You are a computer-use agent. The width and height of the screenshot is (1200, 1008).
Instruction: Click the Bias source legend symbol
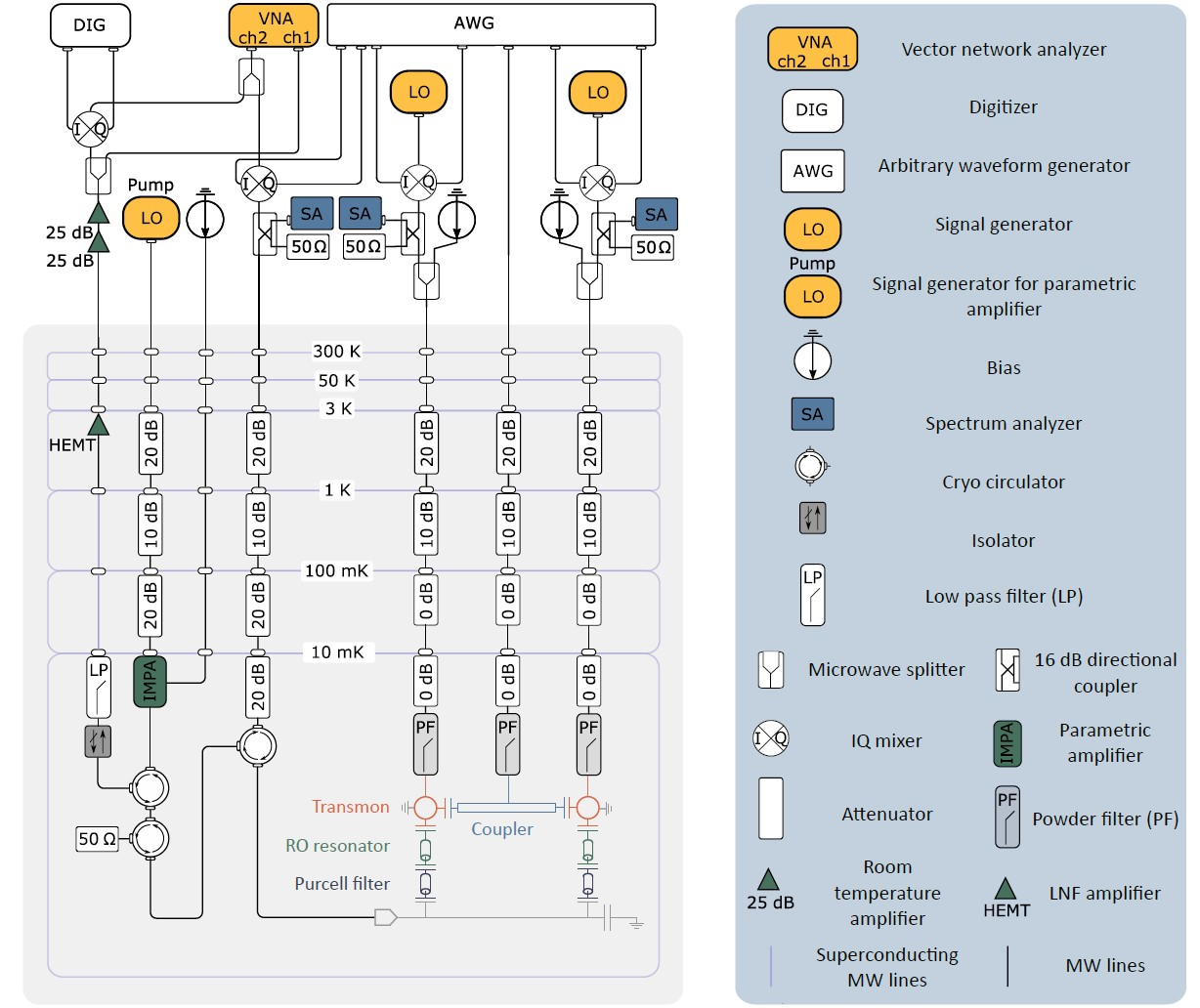(x=812, y=357)
